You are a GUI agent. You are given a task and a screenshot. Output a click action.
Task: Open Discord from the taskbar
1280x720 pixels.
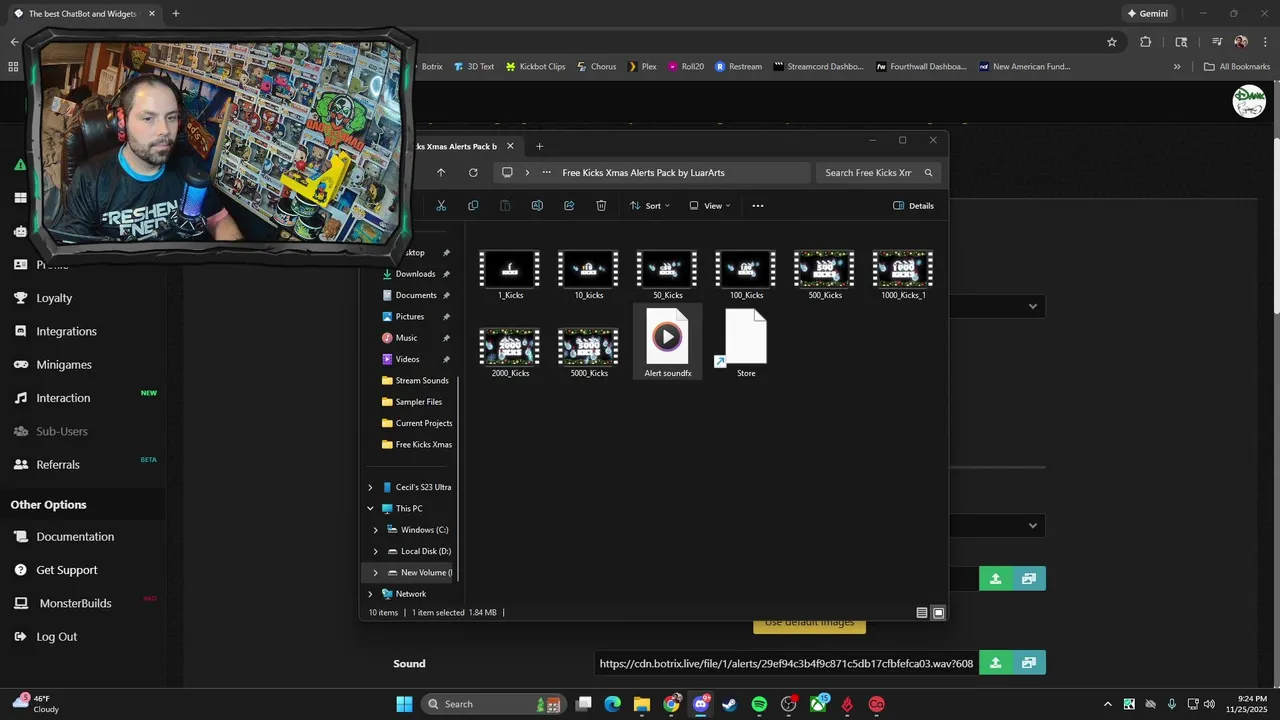click(700, 704)
